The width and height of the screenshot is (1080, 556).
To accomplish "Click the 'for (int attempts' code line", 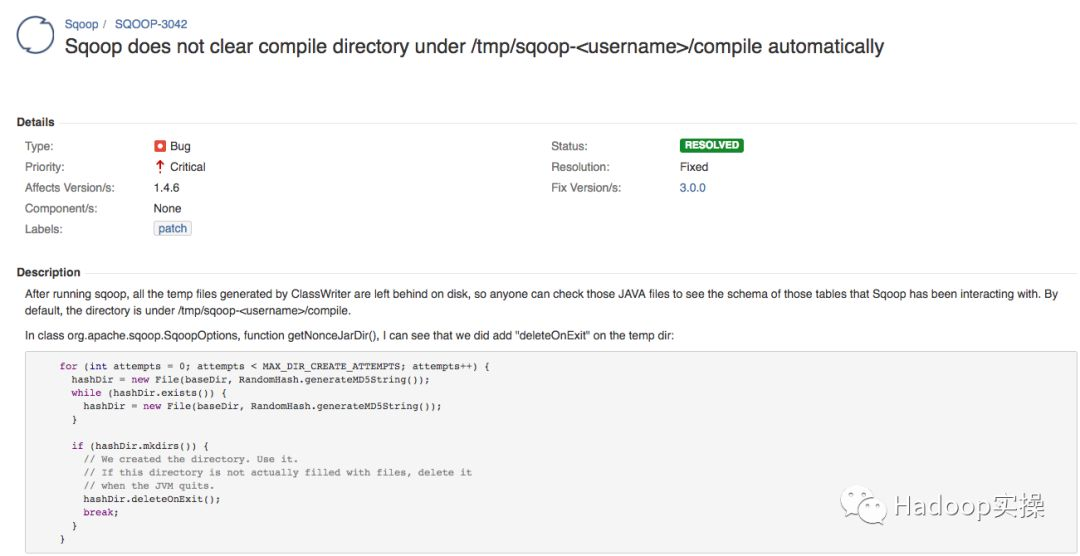I will tap(274, 367).
